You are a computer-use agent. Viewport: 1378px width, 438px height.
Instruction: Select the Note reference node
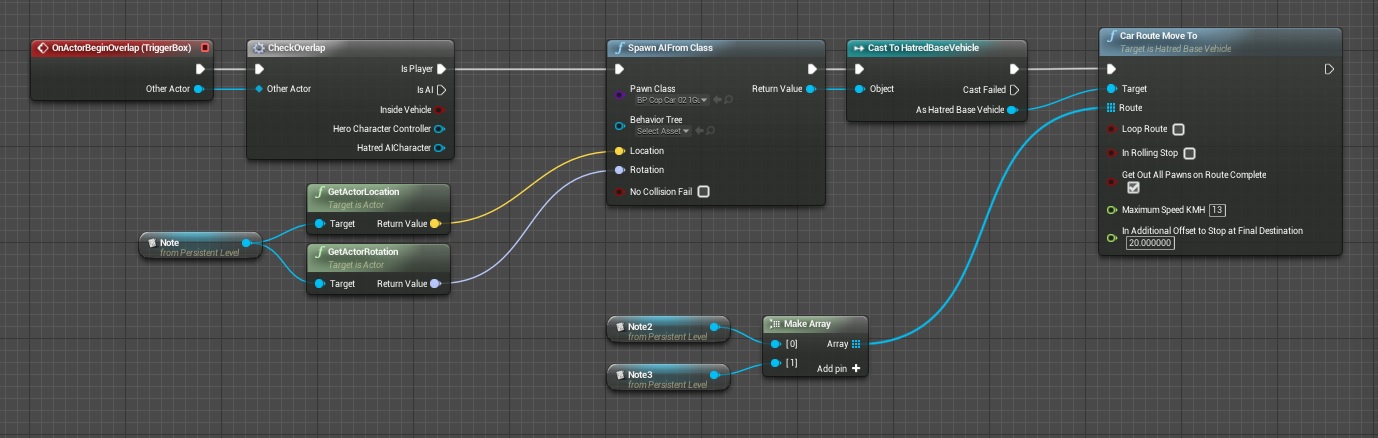click(200, 247)
